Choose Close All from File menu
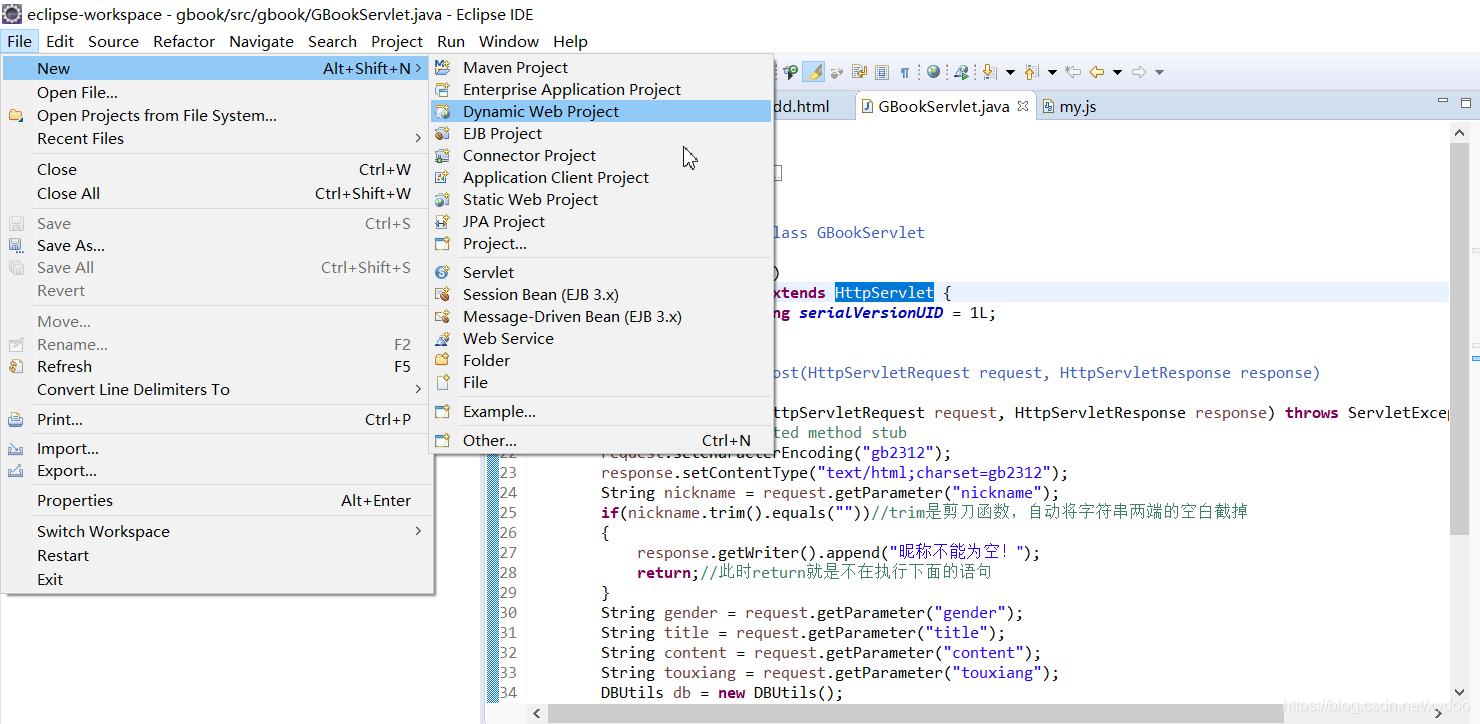 [x=217, y=193]
